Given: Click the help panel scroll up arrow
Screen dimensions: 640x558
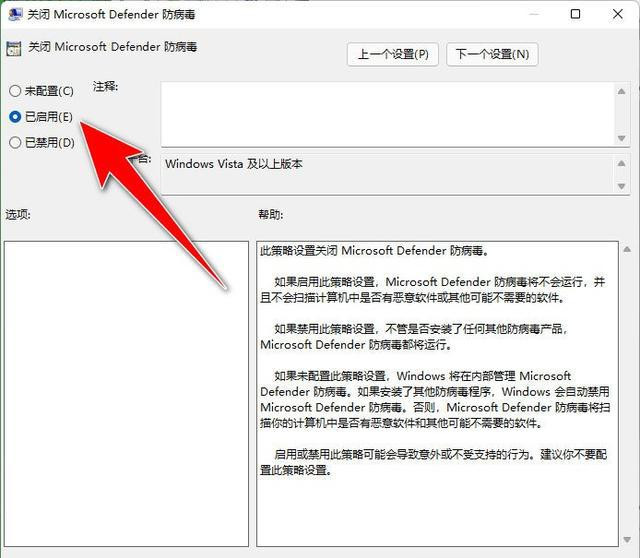Looking at the screenshot, I should point(627,249).
